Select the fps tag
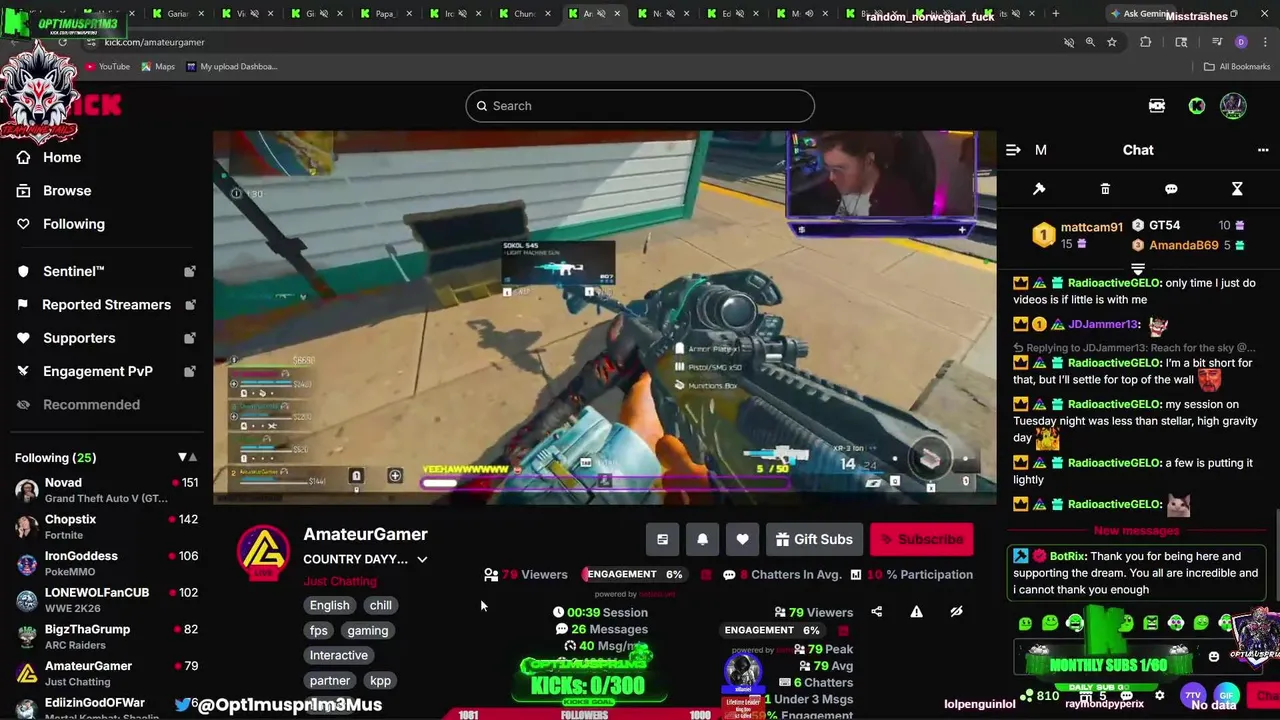1280x720 pixels. click(319, 630)
